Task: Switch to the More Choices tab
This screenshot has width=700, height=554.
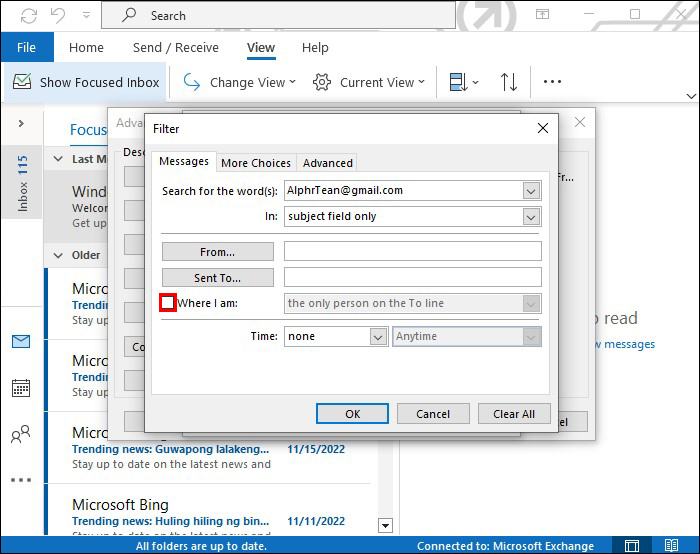Action: tap(256, 163)
